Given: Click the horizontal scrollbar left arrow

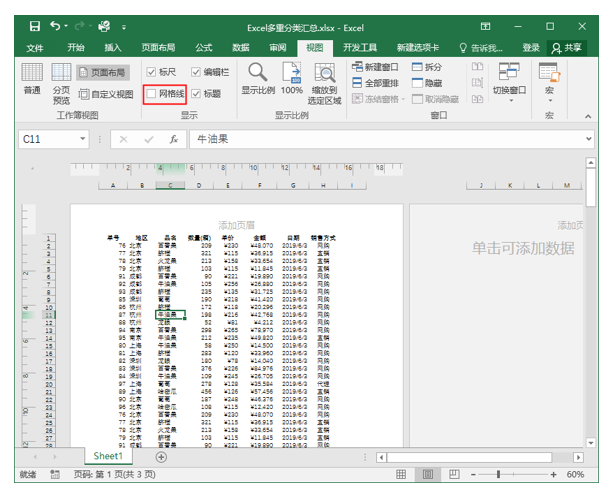Looking at the screenshot, I should [x=381, y=457].
